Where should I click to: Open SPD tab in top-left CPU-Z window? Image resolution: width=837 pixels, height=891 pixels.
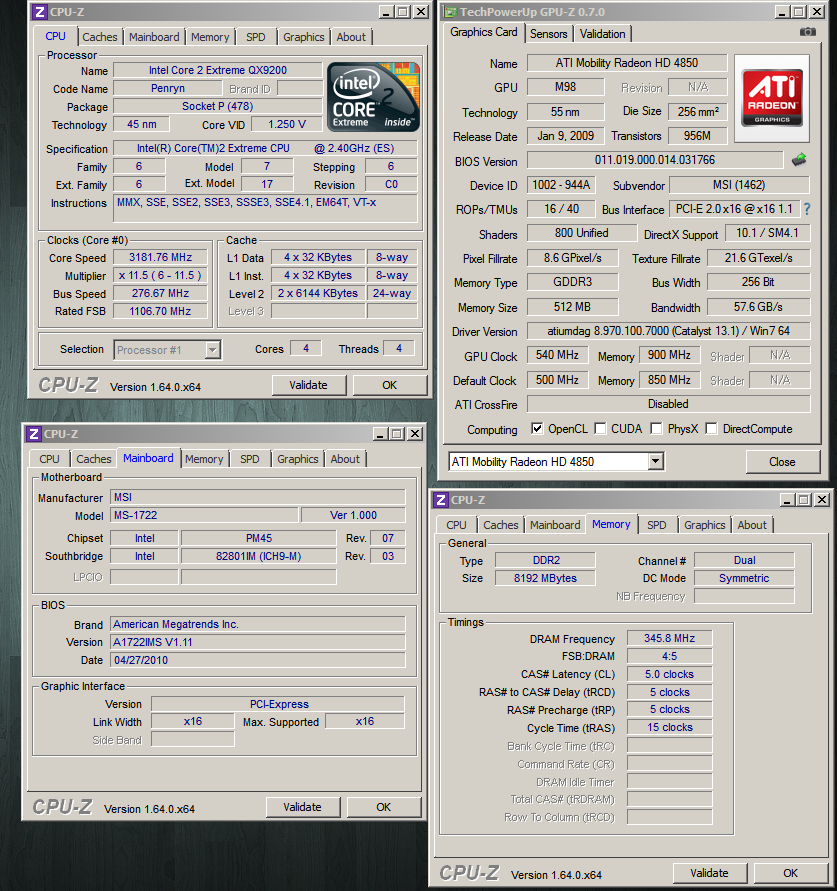coord(256,37)
